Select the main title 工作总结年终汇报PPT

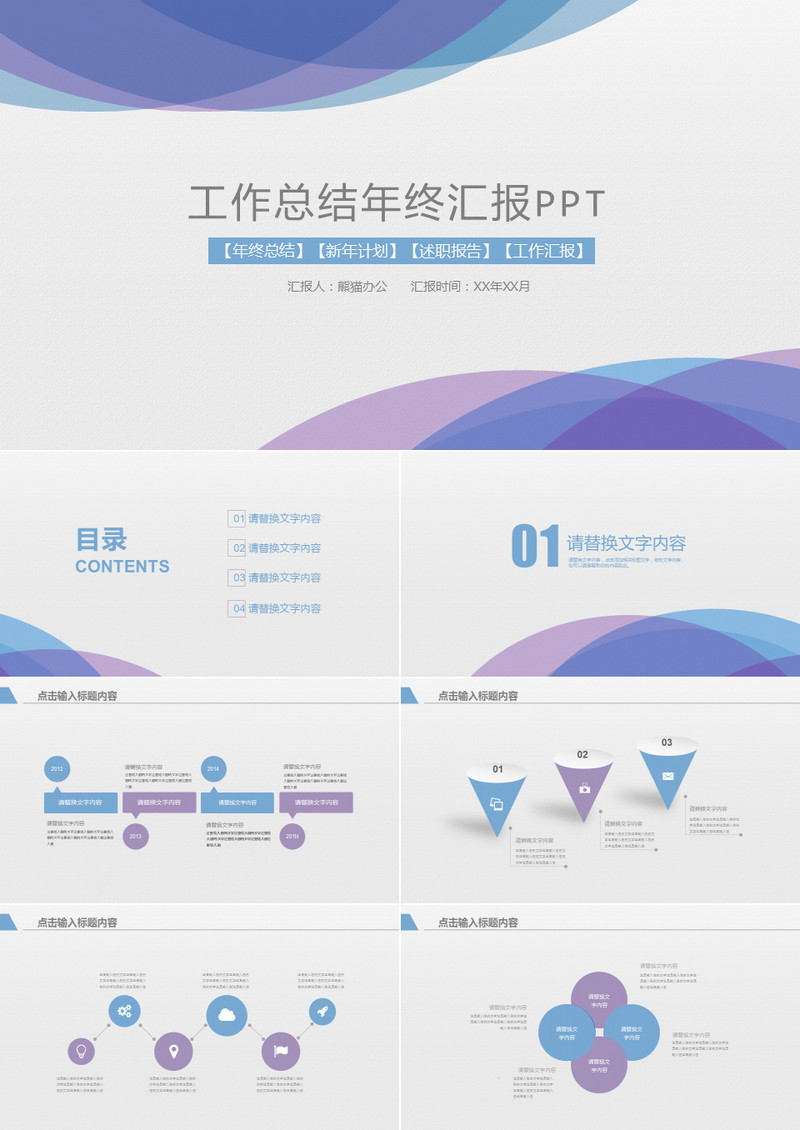(x=396, y=203)
